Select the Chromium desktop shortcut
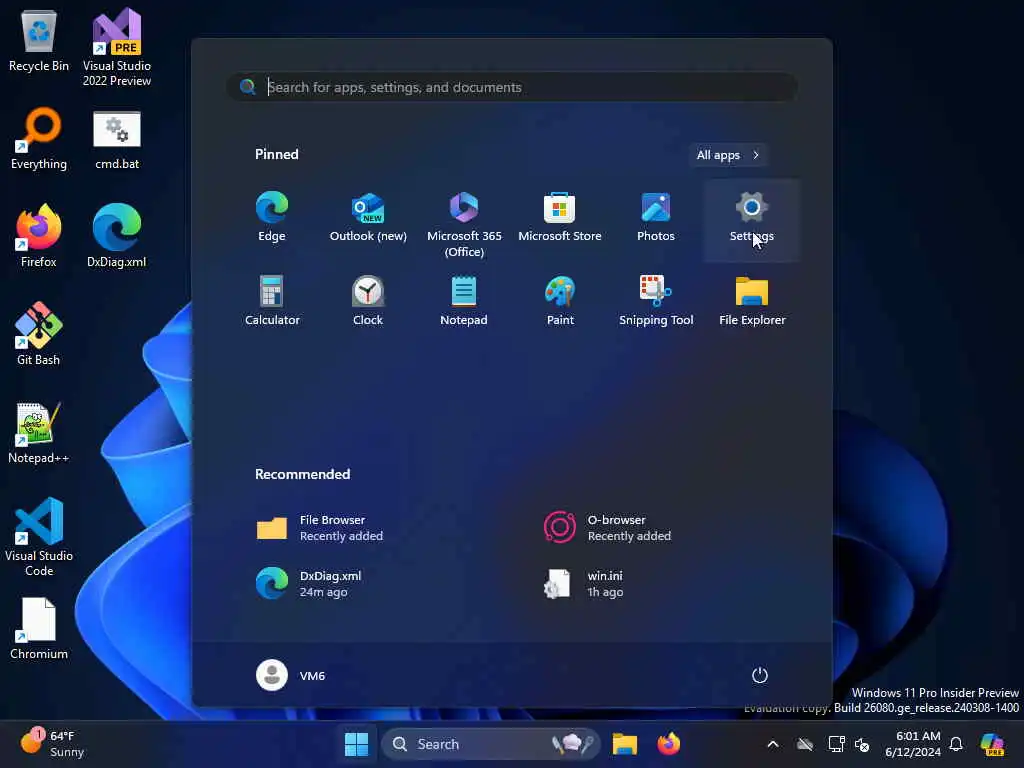This screenshot has width=1024, height=768. [39, 628]
